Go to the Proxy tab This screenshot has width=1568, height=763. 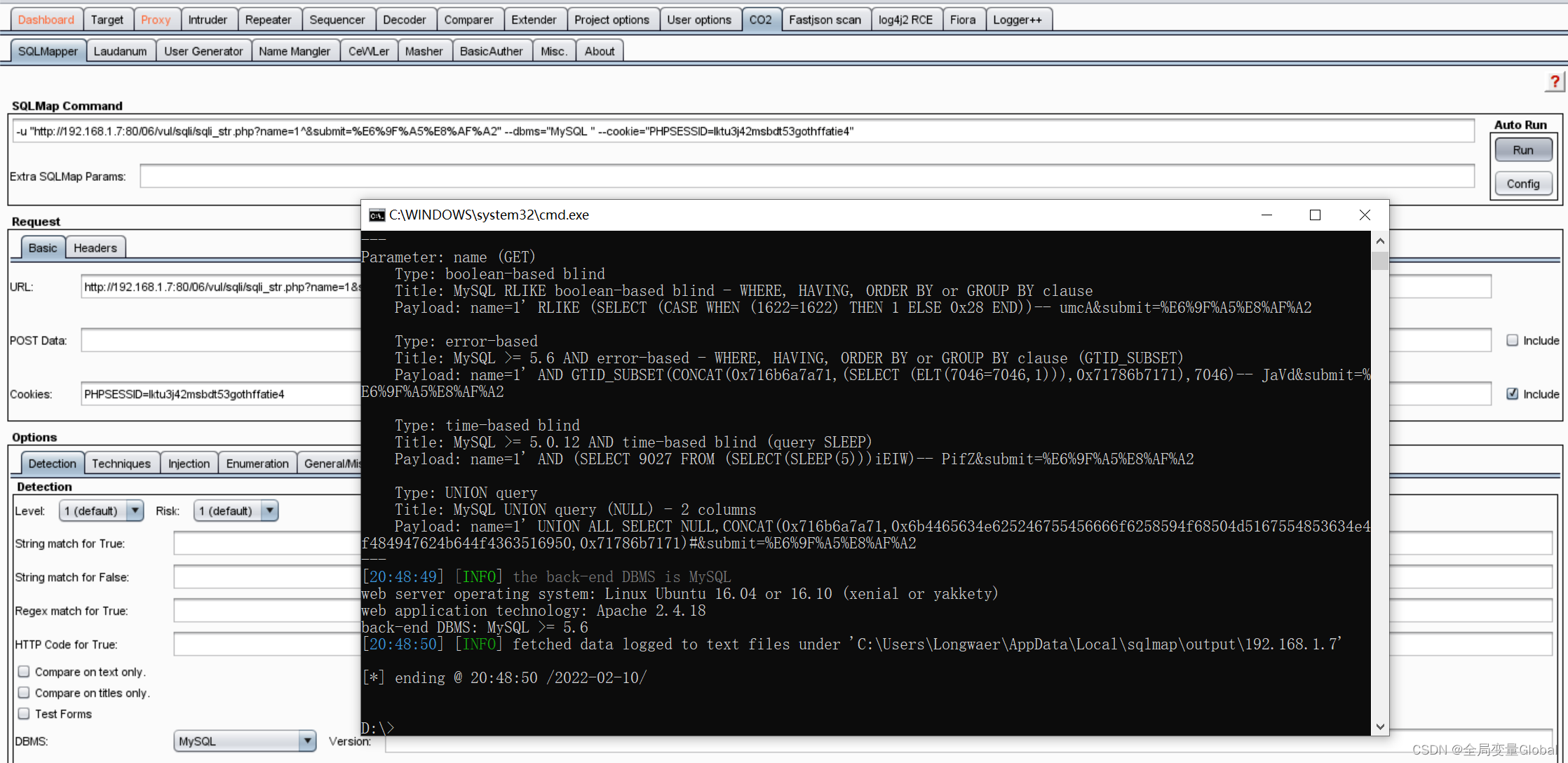pos(156,20)
